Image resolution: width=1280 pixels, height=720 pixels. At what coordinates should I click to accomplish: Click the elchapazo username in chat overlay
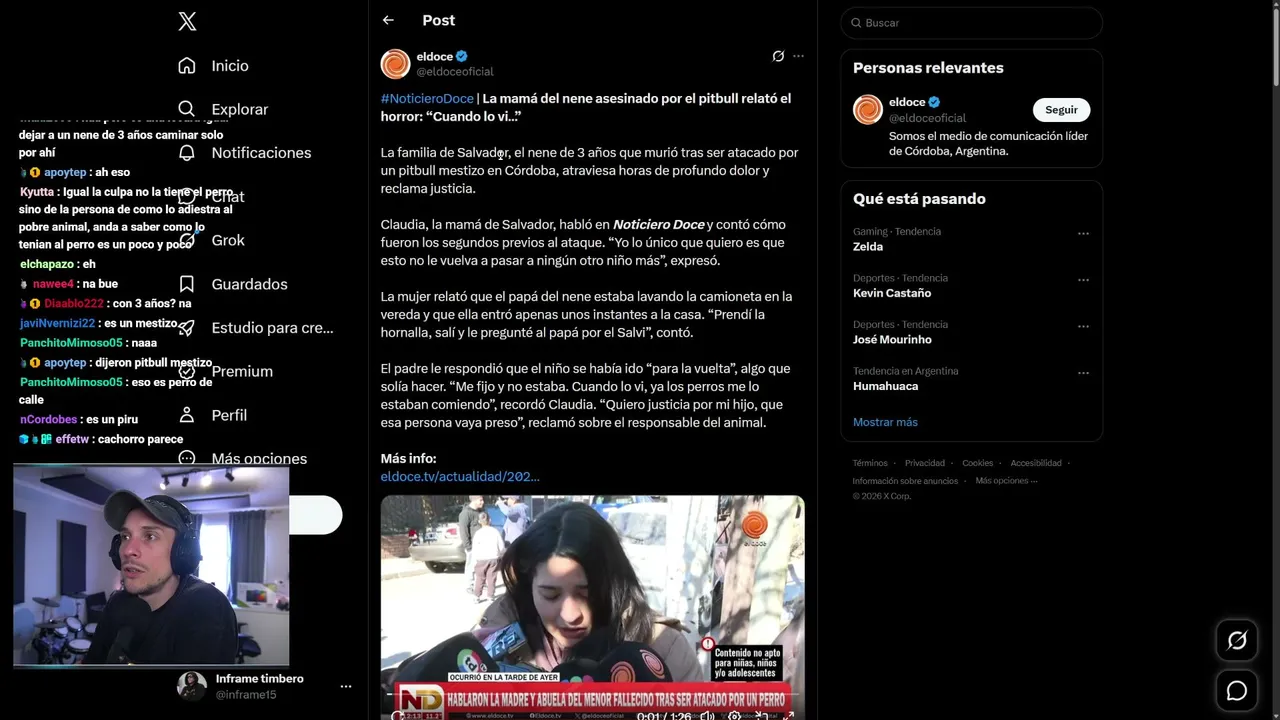pos(47,264)
